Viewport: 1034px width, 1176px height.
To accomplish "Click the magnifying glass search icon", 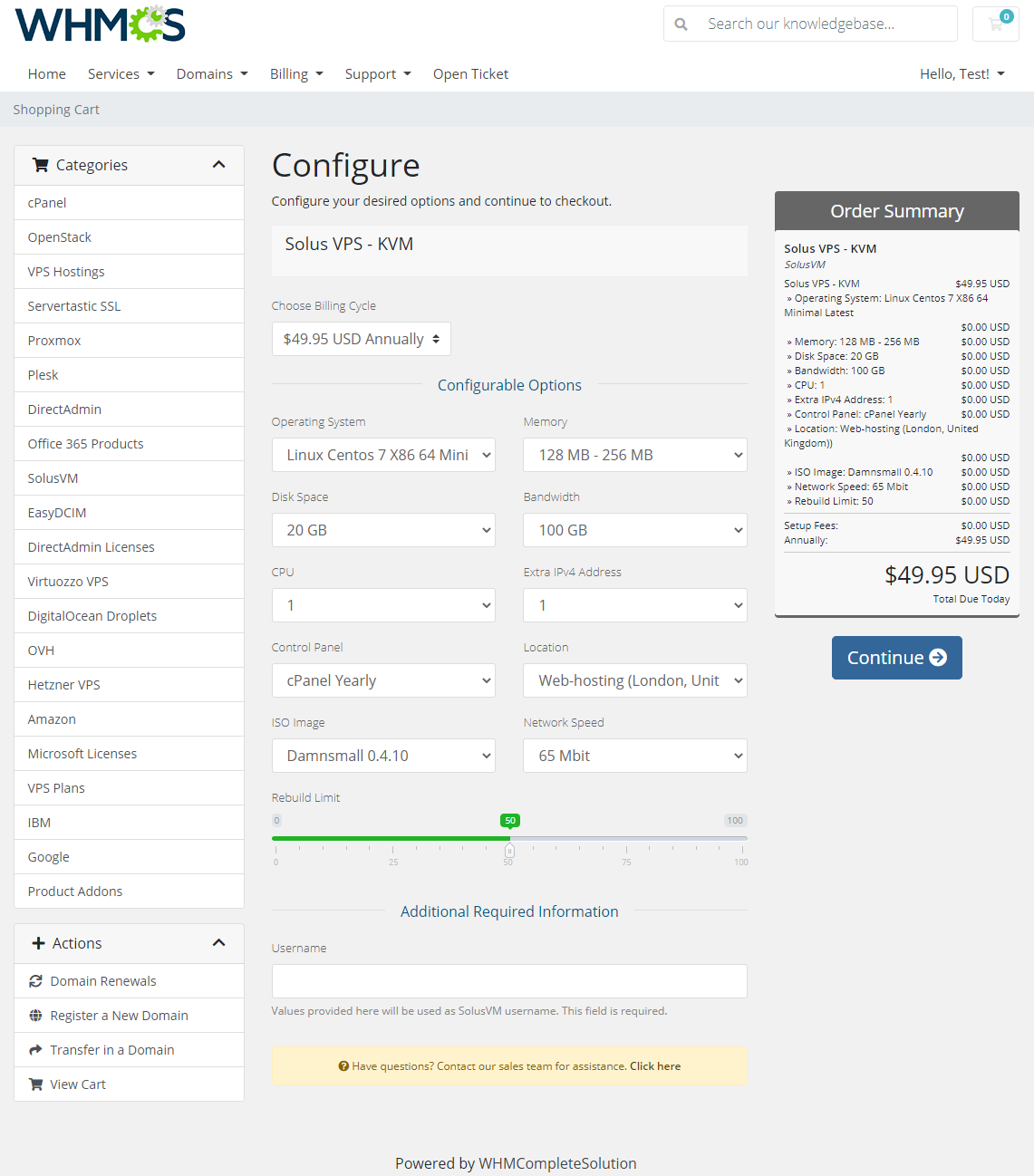I will (681, 24).
